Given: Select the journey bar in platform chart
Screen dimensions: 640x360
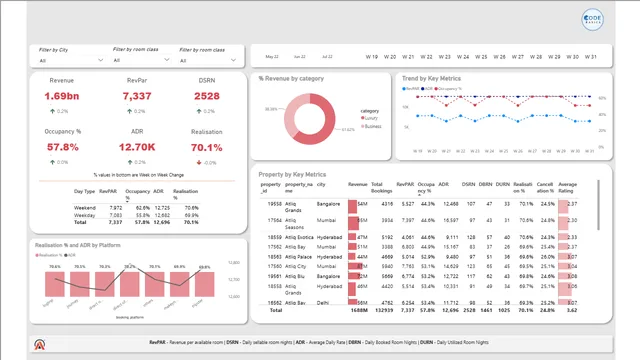Looking at the screenshot, I should pos(80,284).
